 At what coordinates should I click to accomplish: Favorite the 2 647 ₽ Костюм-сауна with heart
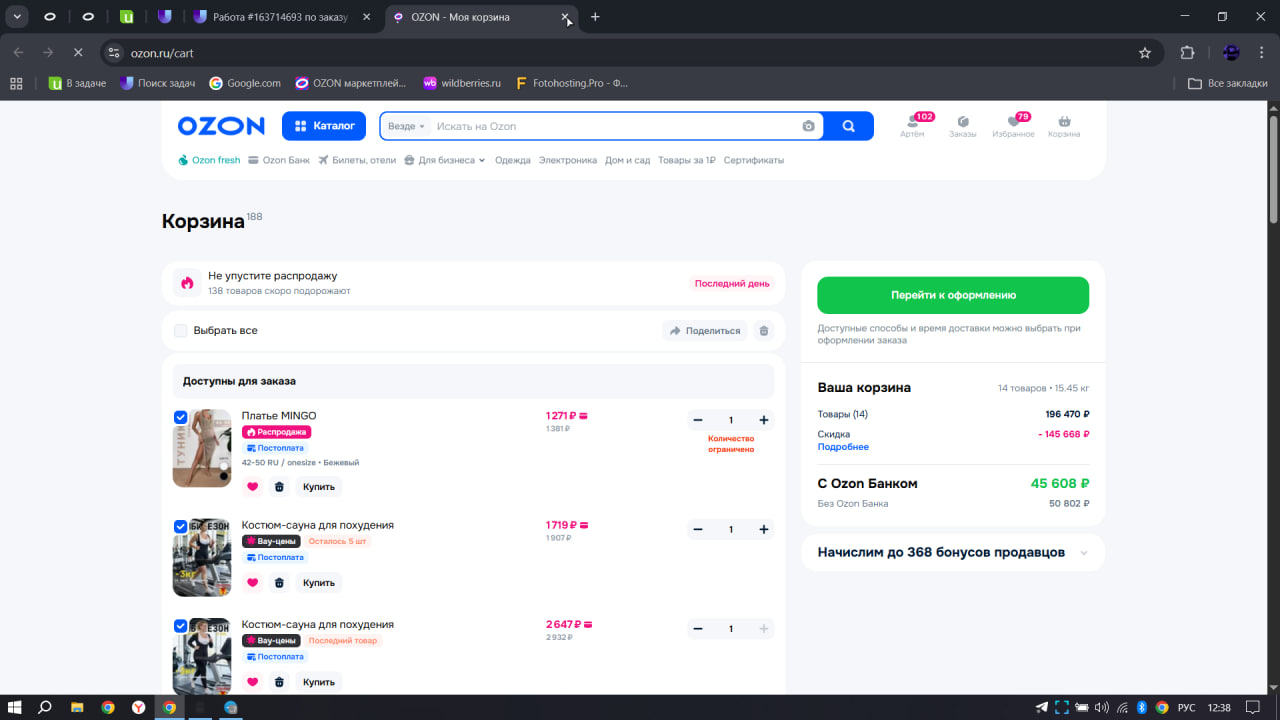(x=252, y=682)
